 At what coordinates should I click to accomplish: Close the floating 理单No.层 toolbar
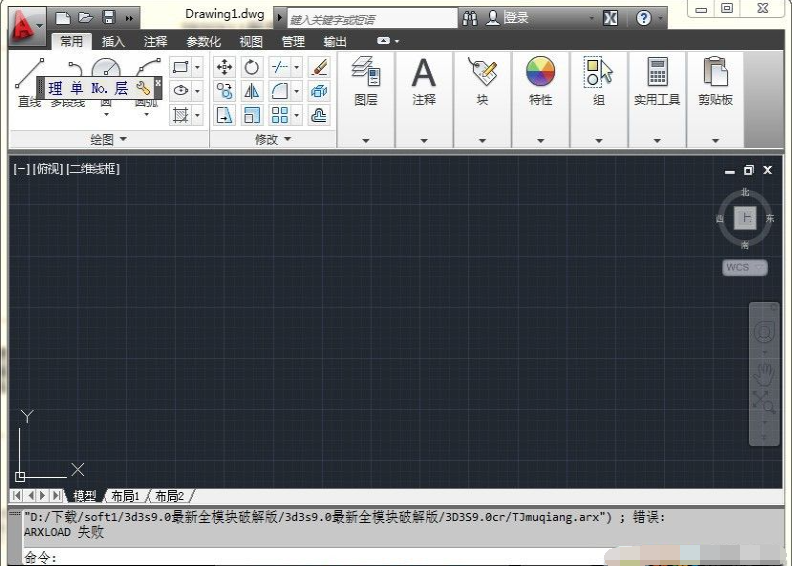point(158,82)
